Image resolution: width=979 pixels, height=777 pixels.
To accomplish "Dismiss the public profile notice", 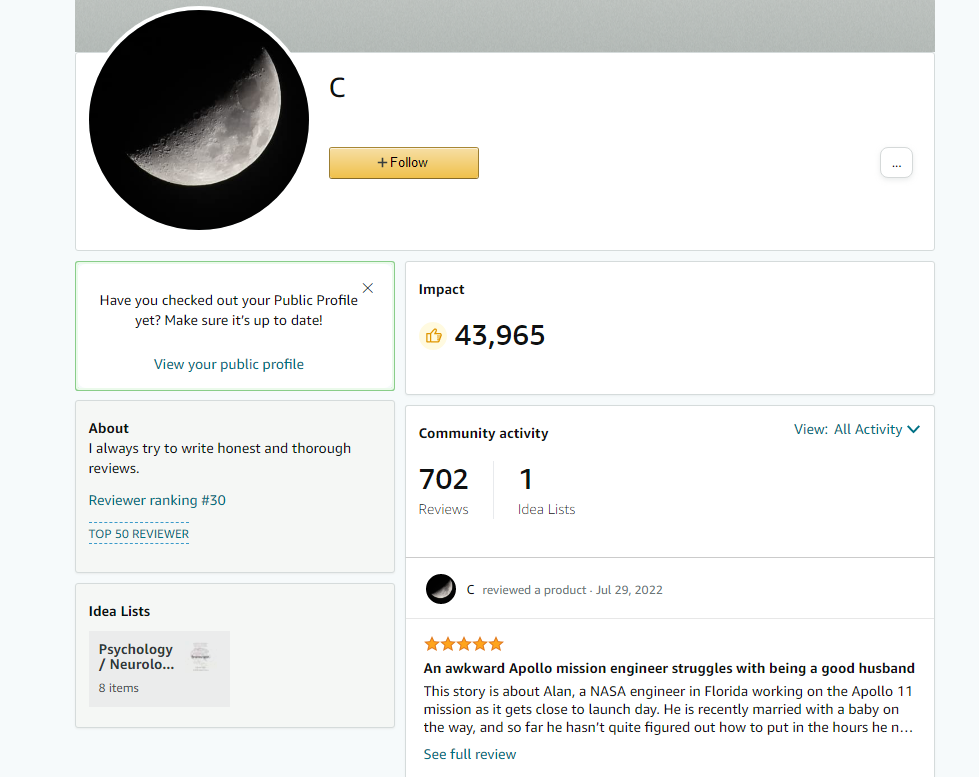I will point(368,288).
